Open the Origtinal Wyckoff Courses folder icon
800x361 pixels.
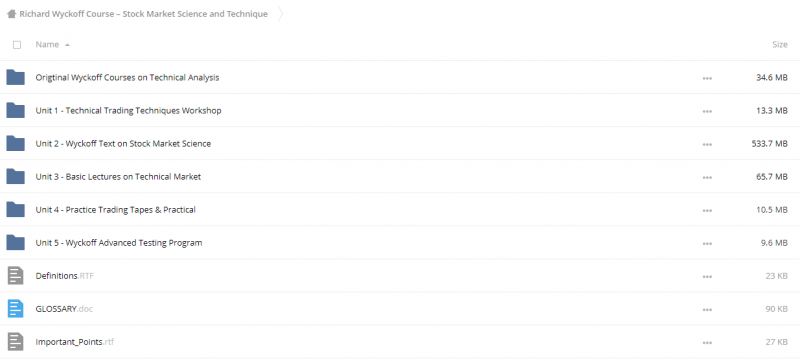pyautogui.click(x=15, y=78)
